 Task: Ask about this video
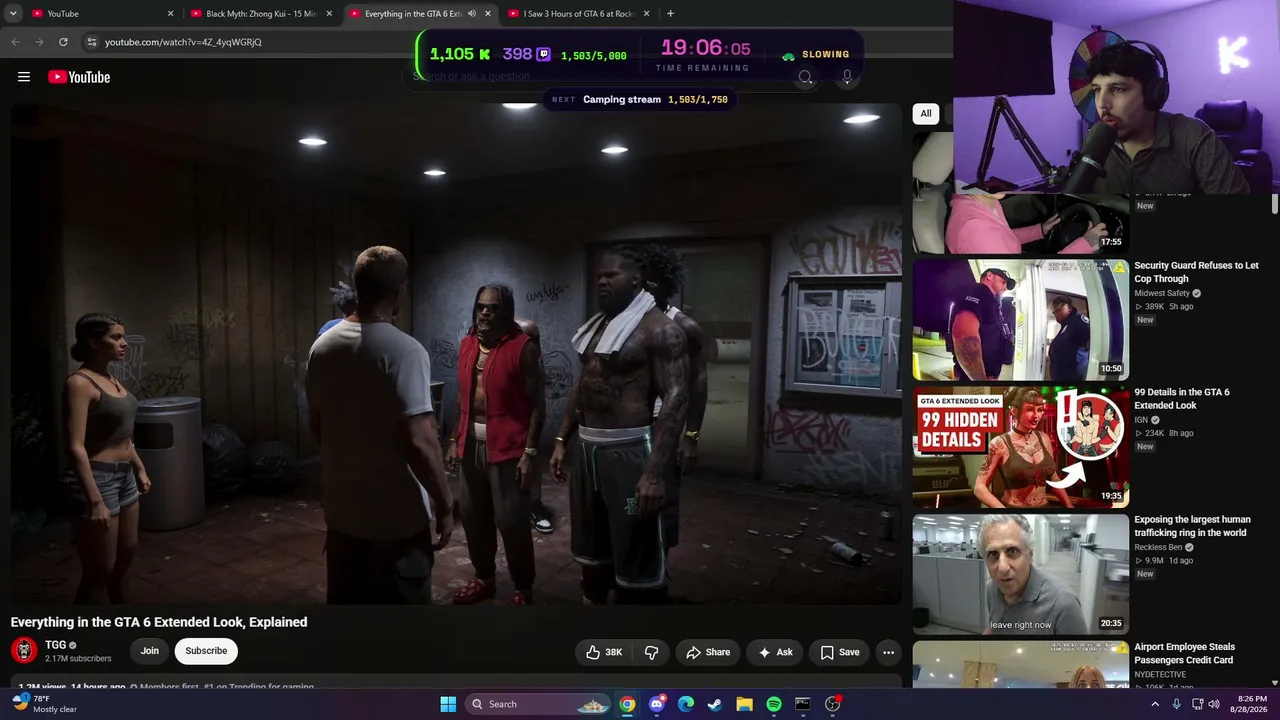click(x=775, y=652)
